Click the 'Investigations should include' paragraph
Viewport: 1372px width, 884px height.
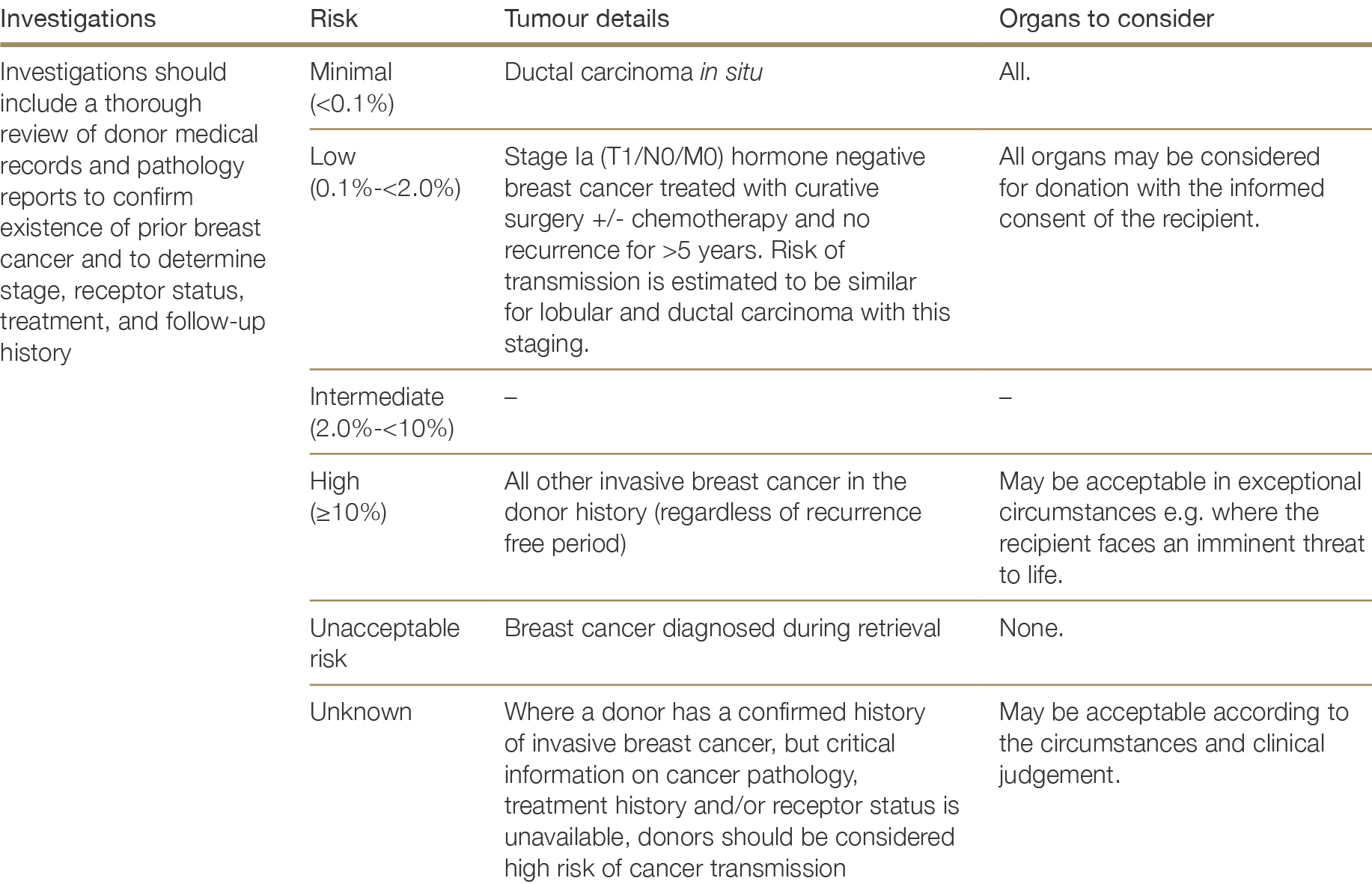[x=132, y=212]
